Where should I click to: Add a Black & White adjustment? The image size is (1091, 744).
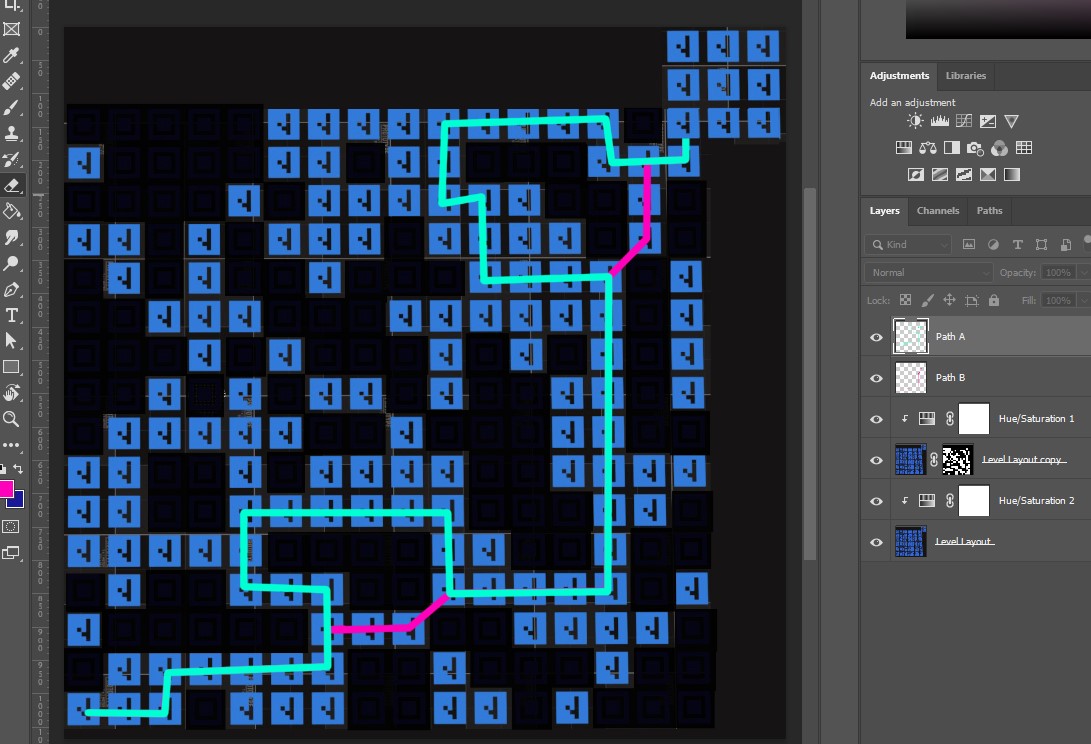point(952,148)
